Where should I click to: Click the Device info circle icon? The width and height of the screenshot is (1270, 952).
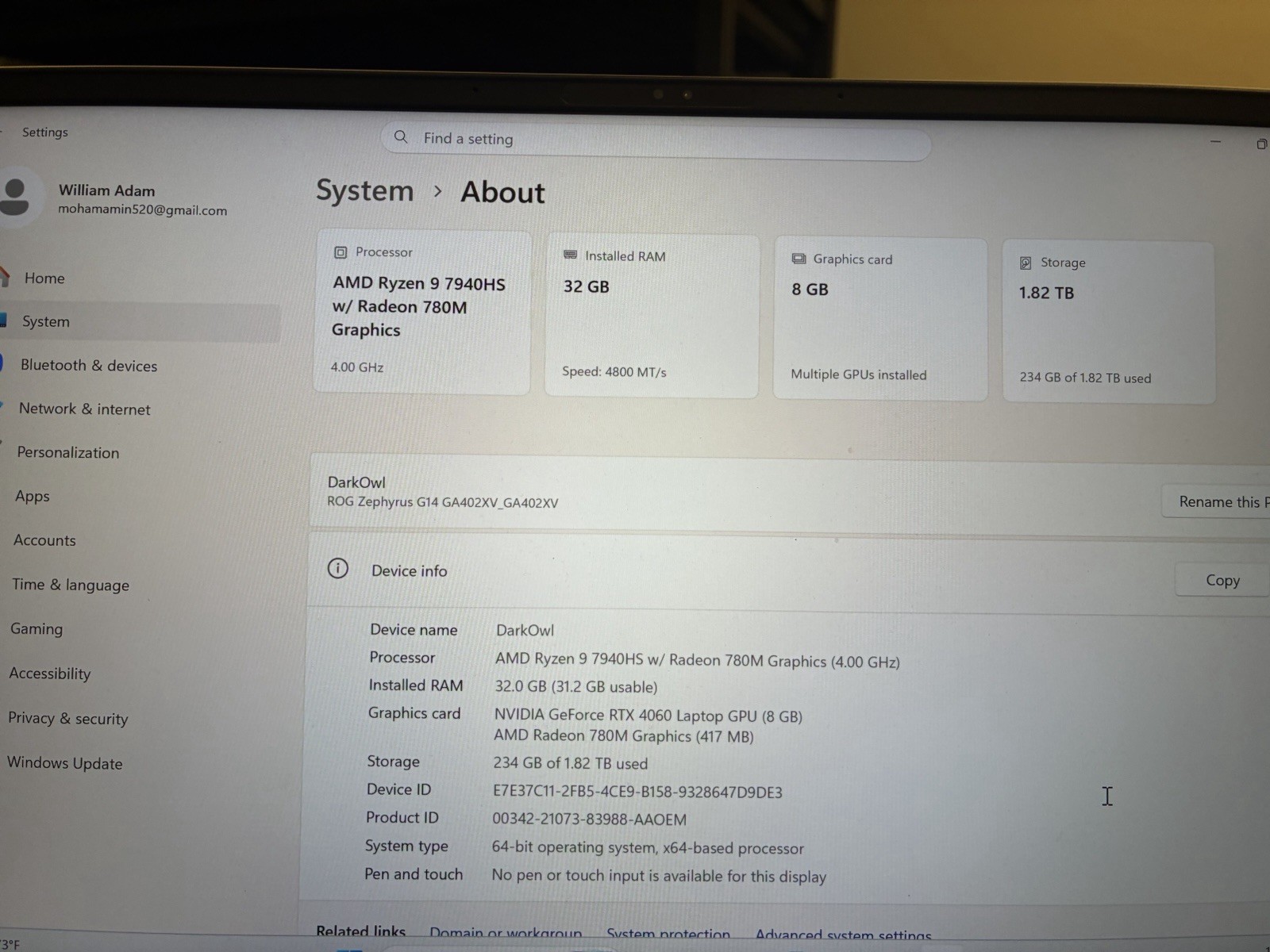[x=337, y=568]
